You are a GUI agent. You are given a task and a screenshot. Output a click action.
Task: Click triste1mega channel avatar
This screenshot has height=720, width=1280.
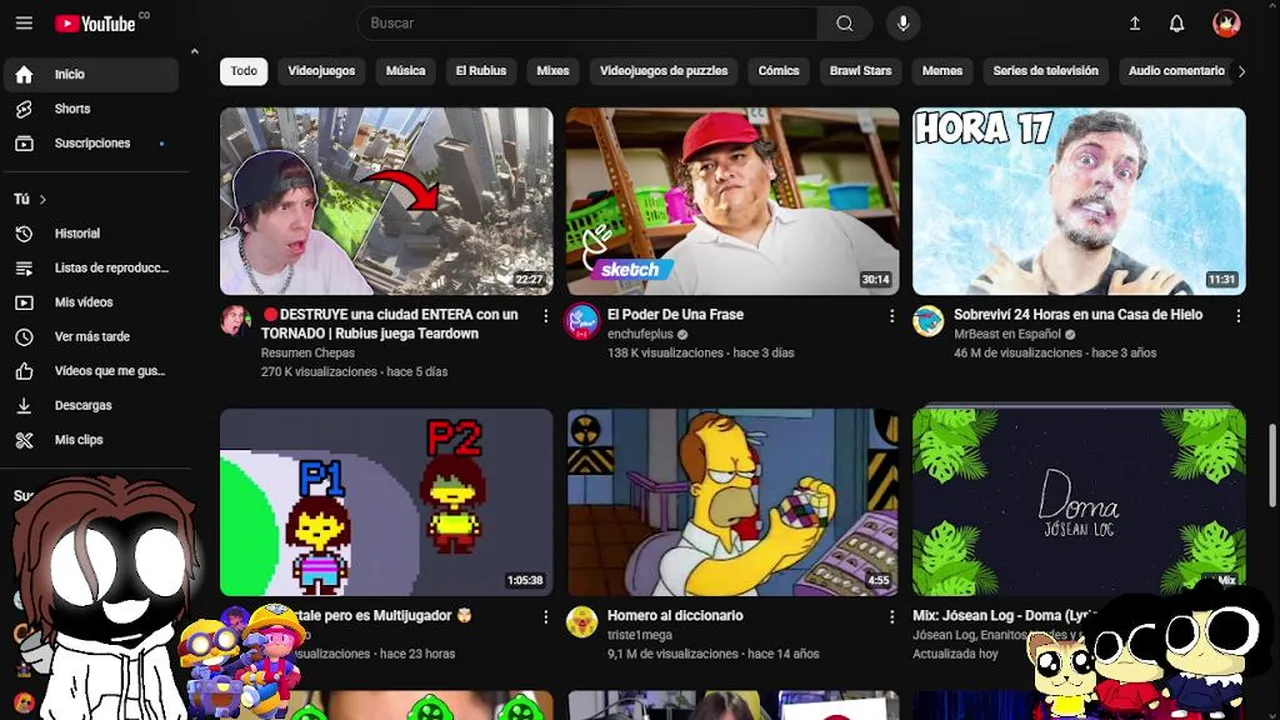[x=582, y=622]
